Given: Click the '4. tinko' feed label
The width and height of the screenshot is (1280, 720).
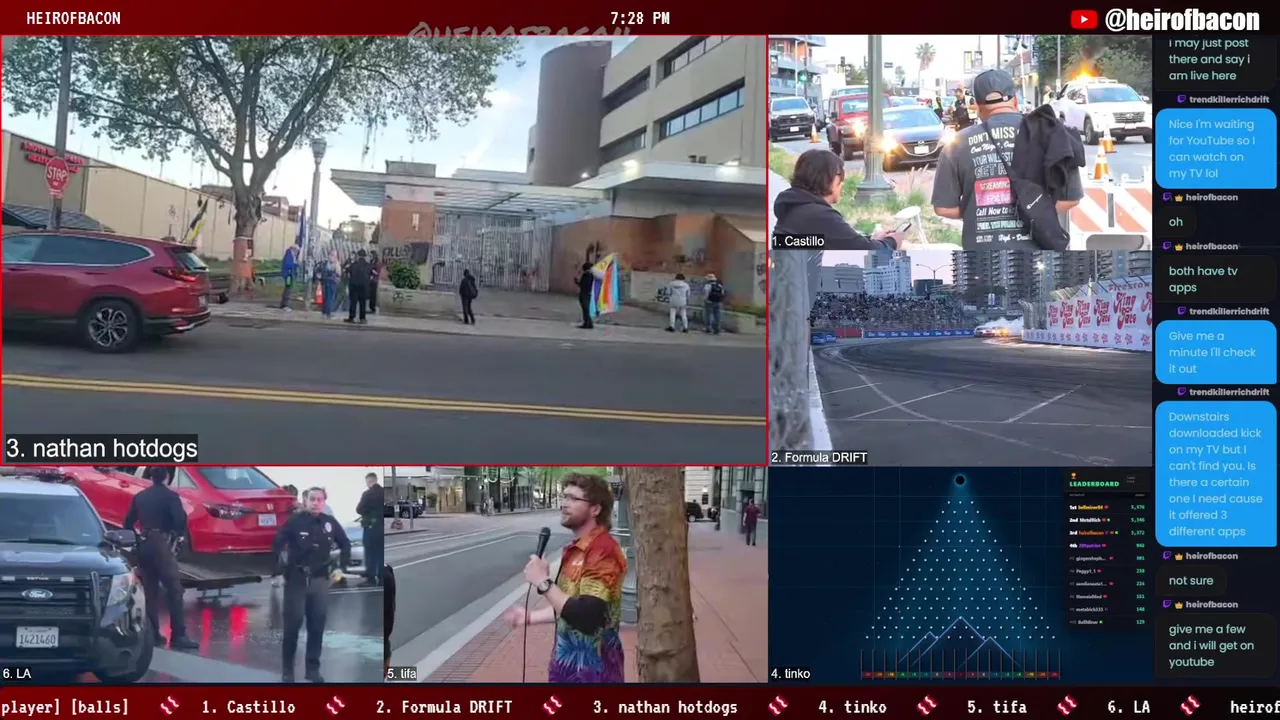Looking at the screenshot, I should pyautogui.click(x=790, y=674).
